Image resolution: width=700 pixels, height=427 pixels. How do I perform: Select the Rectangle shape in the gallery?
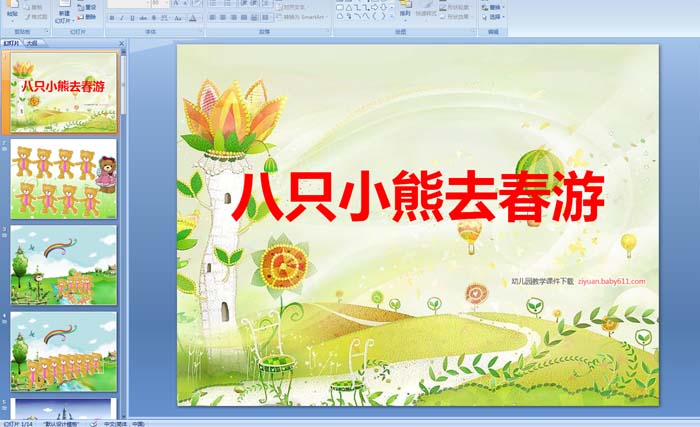click(340, 8)
